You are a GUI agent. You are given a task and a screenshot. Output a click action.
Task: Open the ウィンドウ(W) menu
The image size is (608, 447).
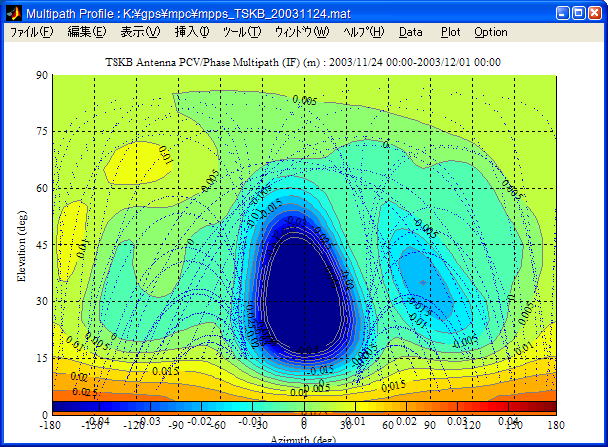click(x=301, y=32)
